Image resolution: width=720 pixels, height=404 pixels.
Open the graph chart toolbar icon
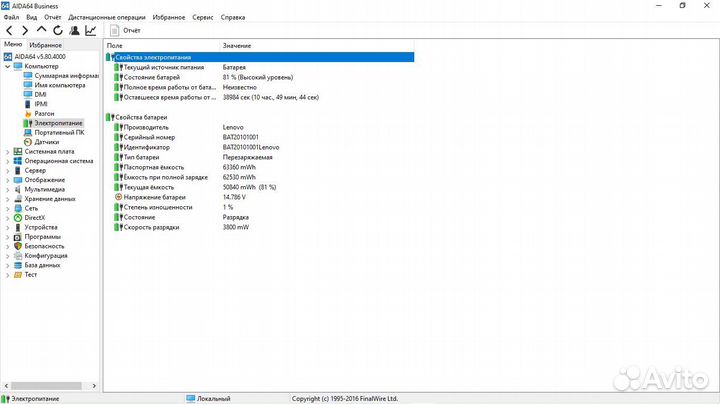click(x=91, y=31)
